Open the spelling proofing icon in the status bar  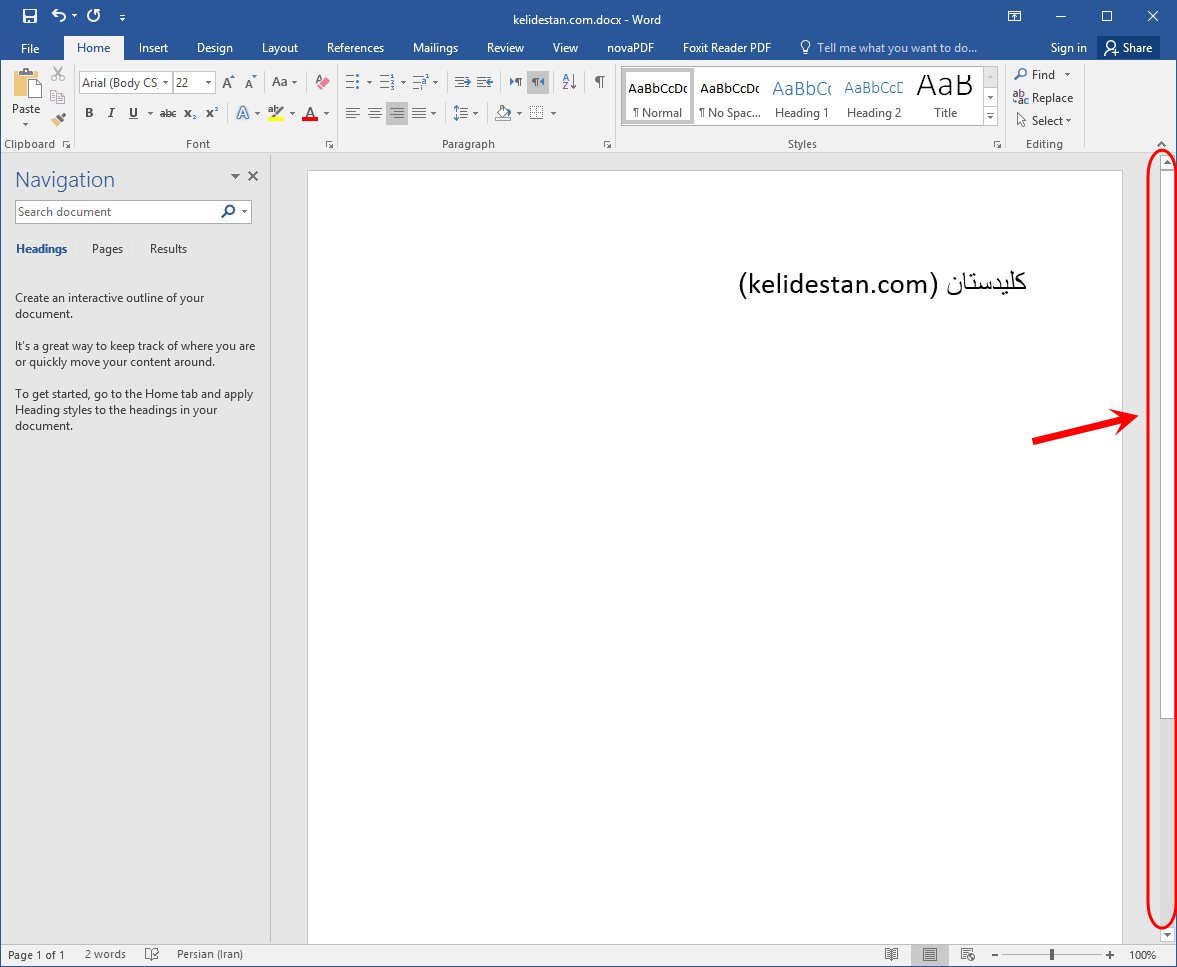[x=152, y=954]
